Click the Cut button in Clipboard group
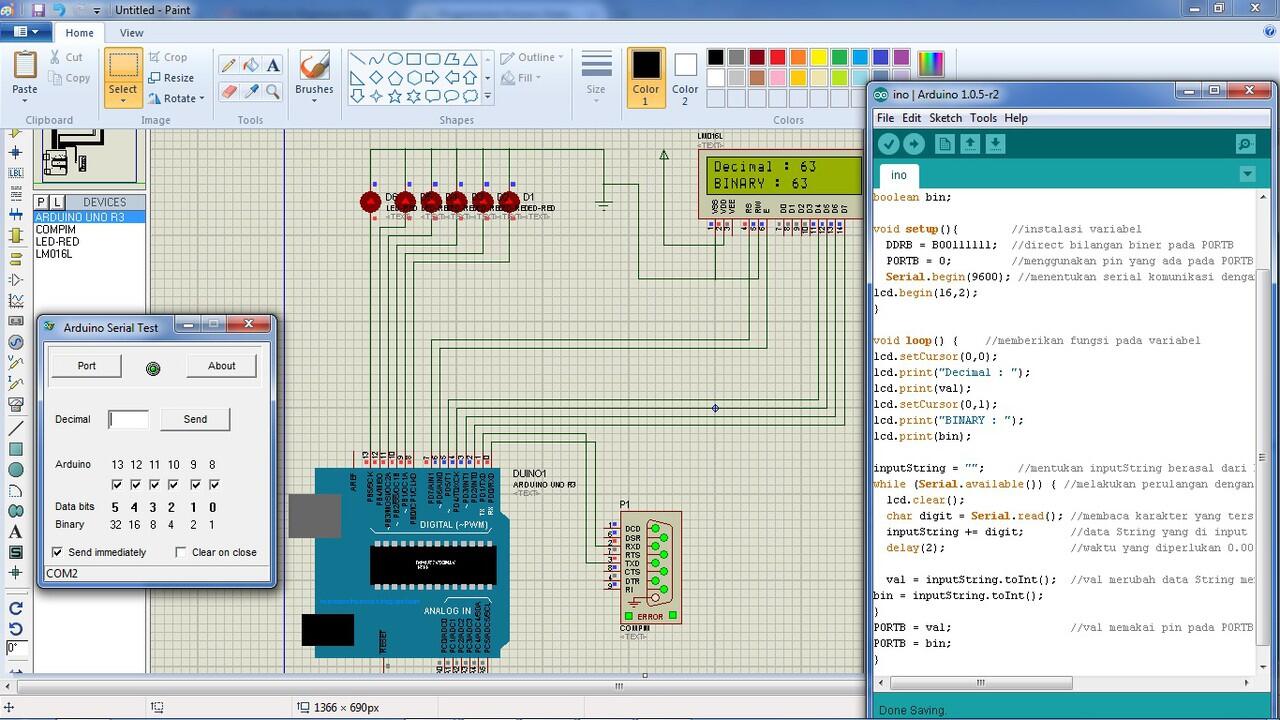Screen dimensions: 1280x720 point(64,57)
